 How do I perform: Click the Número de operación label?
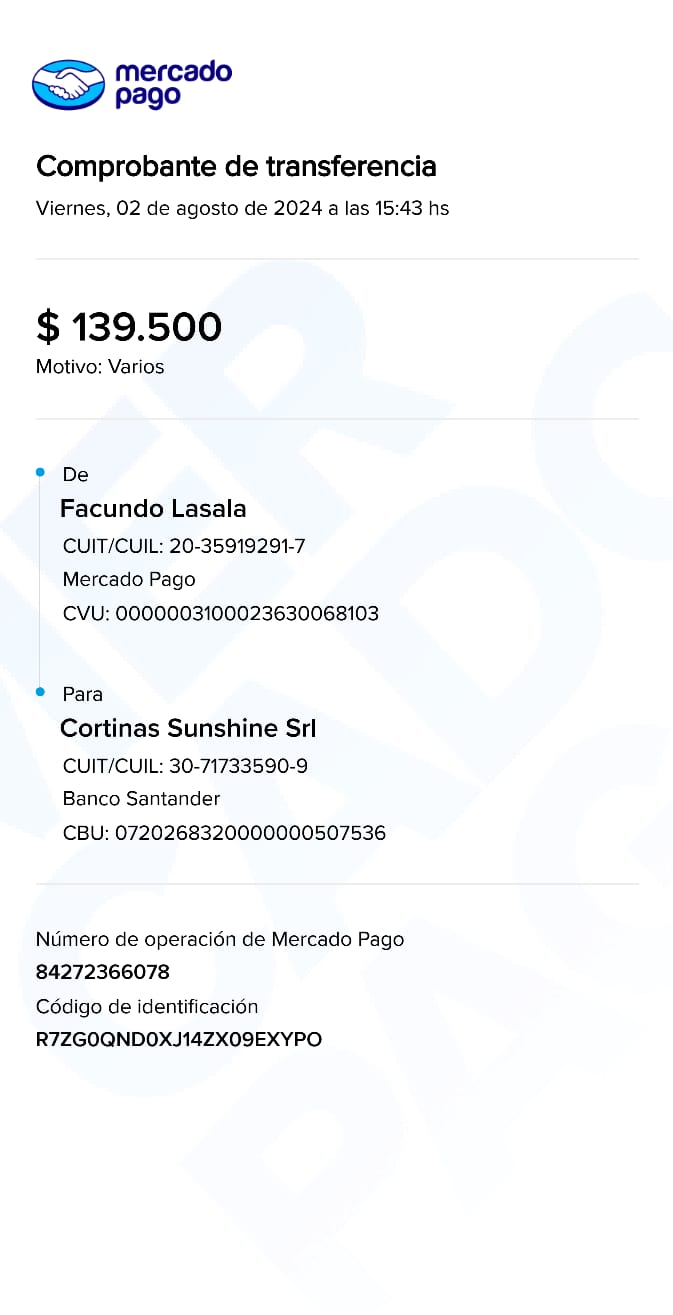[220, 939]
